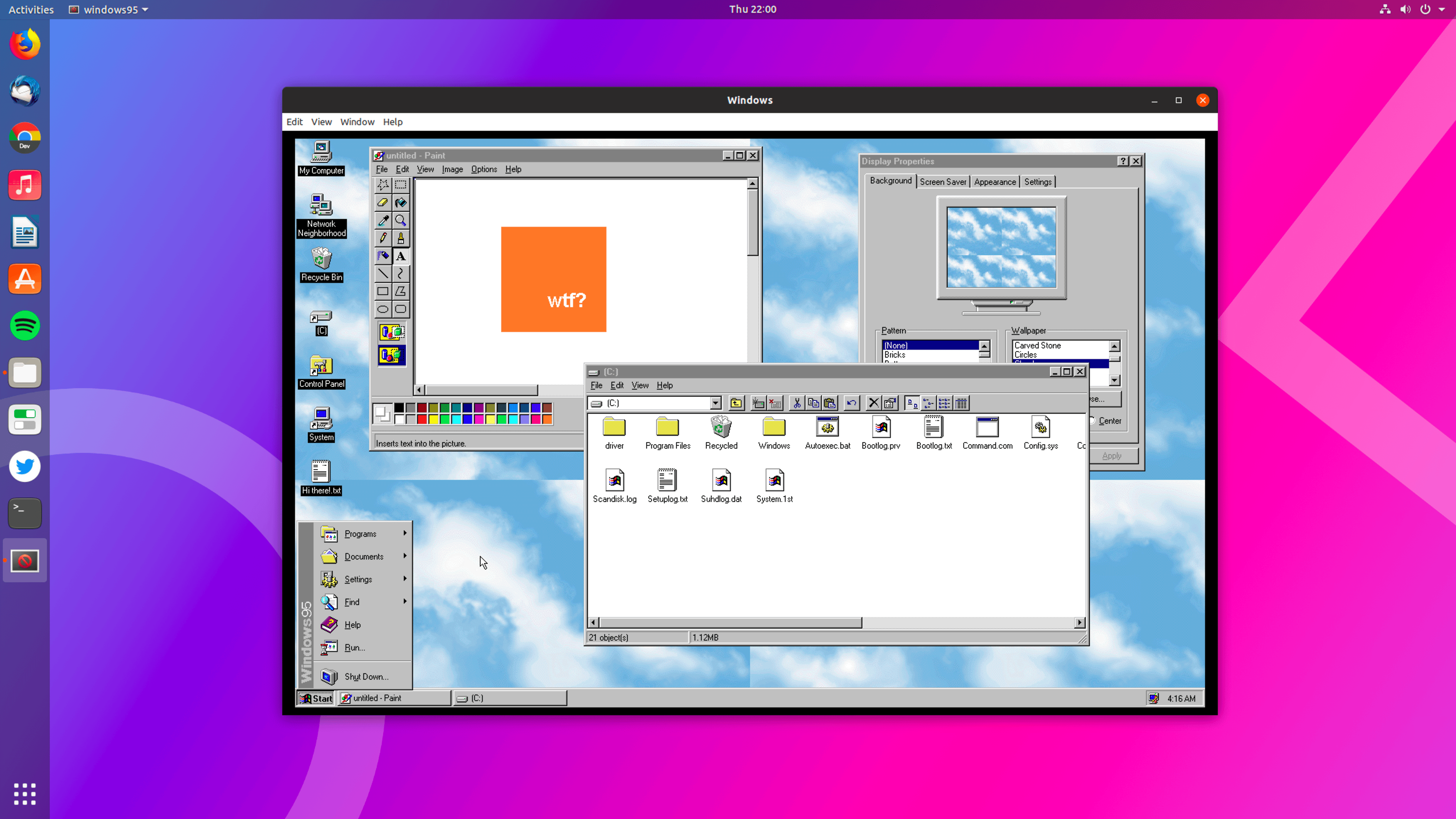Activate untitled - Paint taskbar button
Image resolution: width=1456 pixels, height=819 pixels.
[x=395, y=698]
